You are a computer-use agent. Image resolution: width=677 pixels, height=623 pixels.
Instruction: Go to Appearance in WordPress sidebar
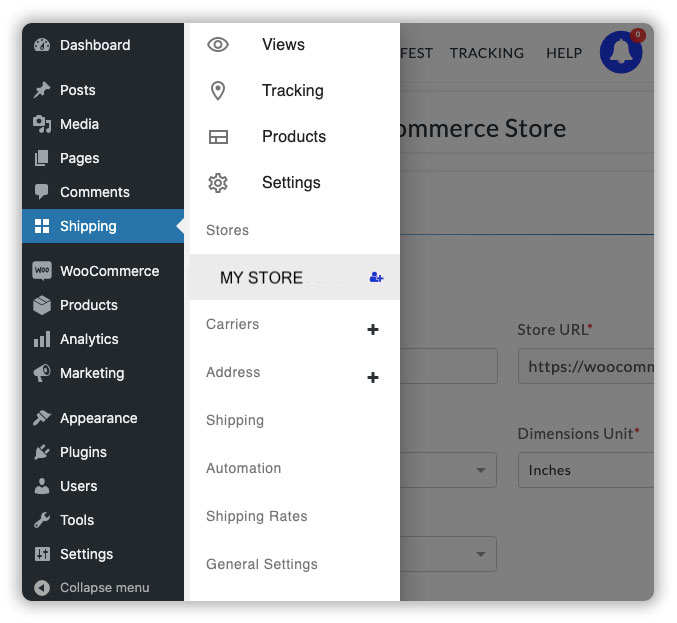98,418
